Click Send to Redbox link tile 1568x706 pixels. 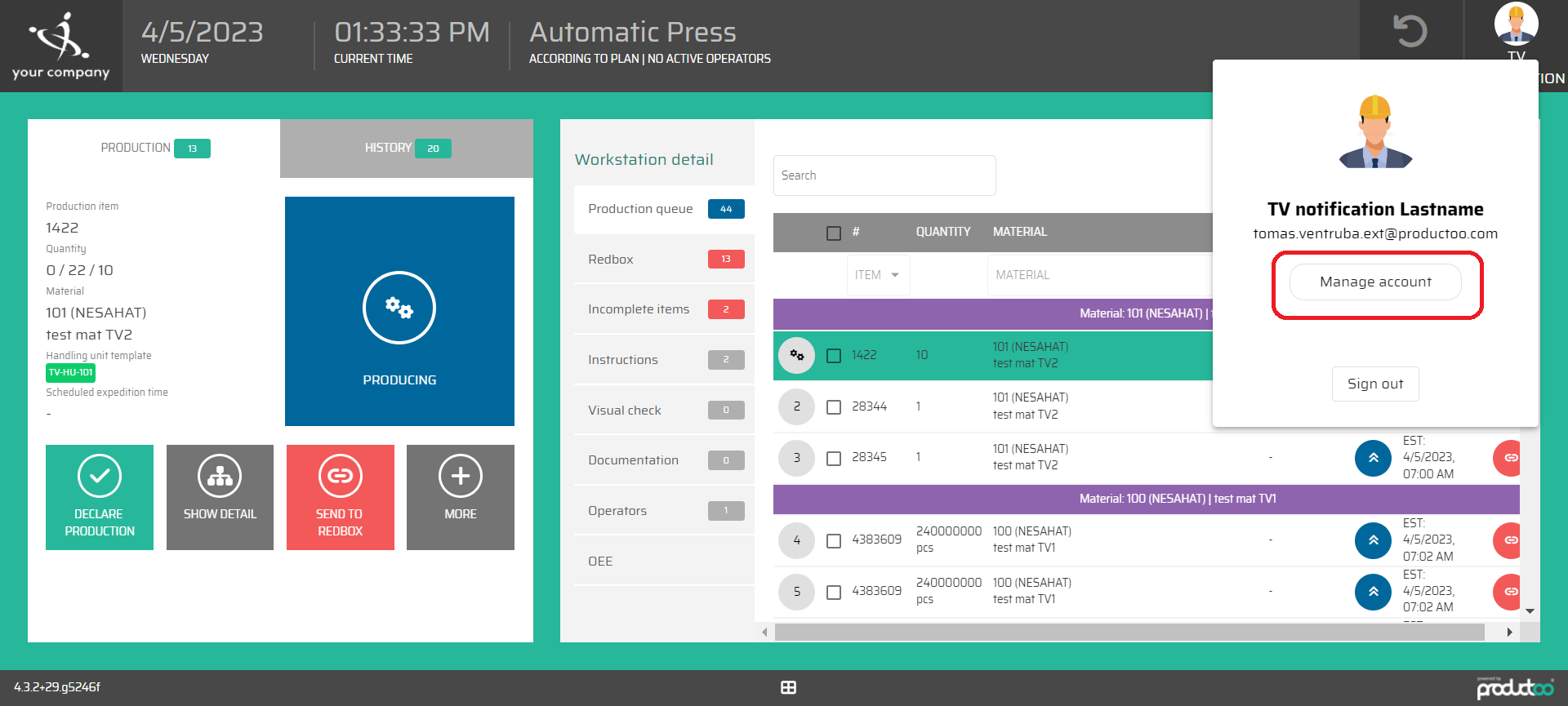pyautogui.click(x=340, y=497)
